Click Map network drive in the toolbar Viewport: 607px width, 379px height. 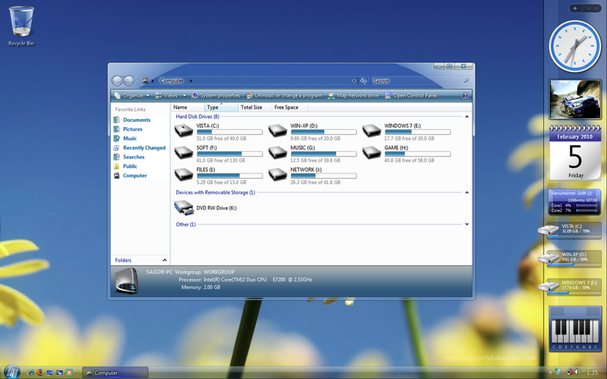pos(353,96)
